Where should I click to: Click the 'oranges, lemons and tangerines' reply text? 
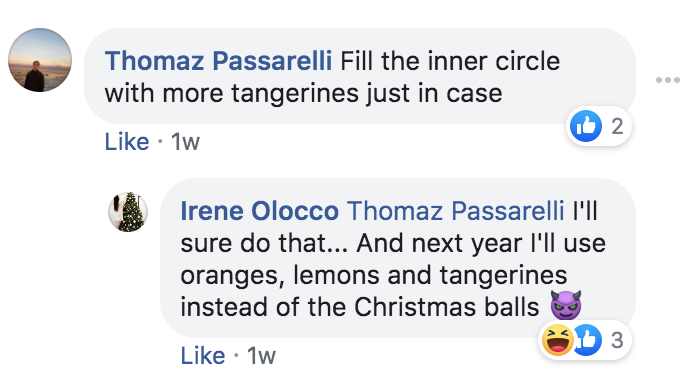(374, 275)
